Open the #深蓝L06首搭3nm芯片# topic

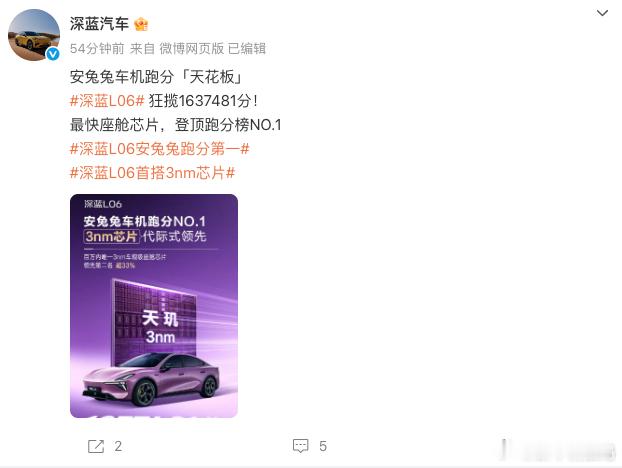[x=152, y=173]
